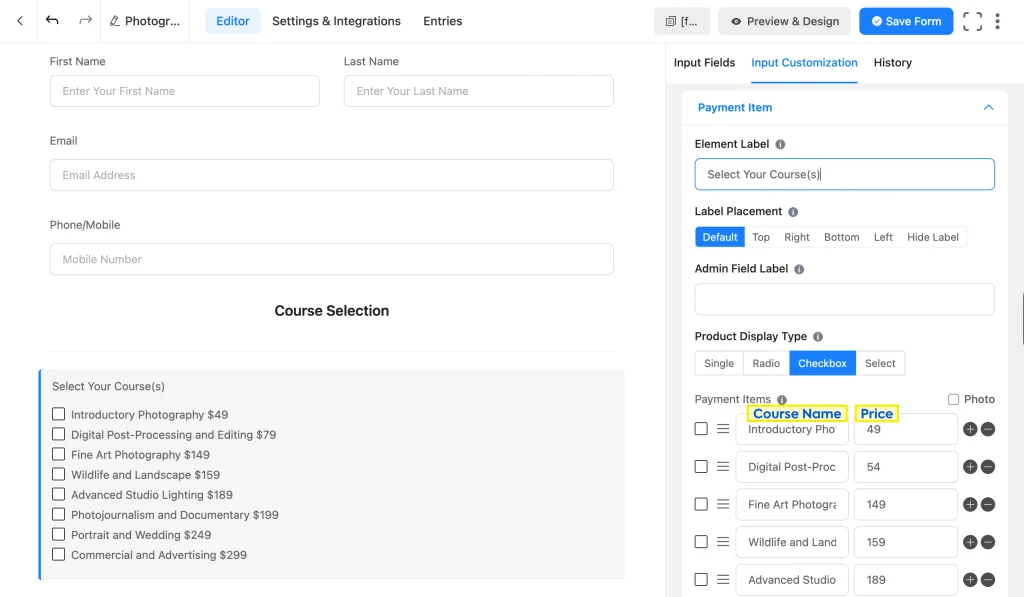This screenshot has height=597, width=1024.
Task: Click drag handle of Advanced Studio item
Action: click(723, 579)
